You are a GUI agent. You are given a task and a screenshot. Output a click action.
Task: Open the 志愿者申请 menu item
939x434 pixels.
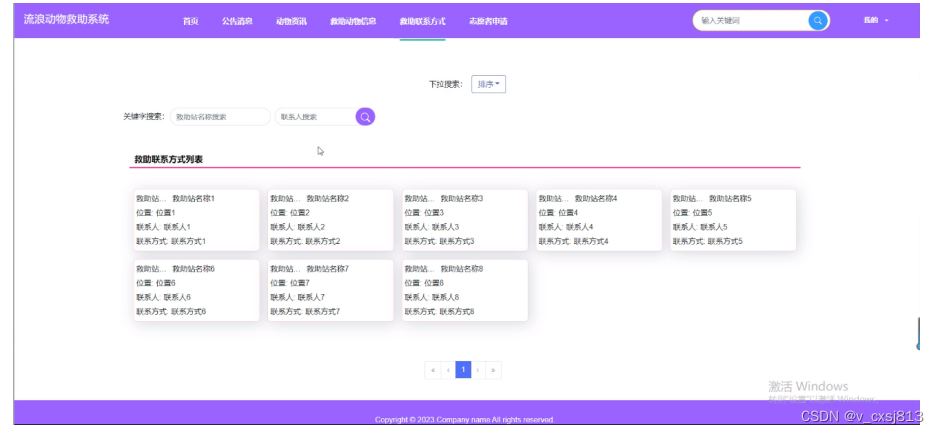[x=489, y=21]
